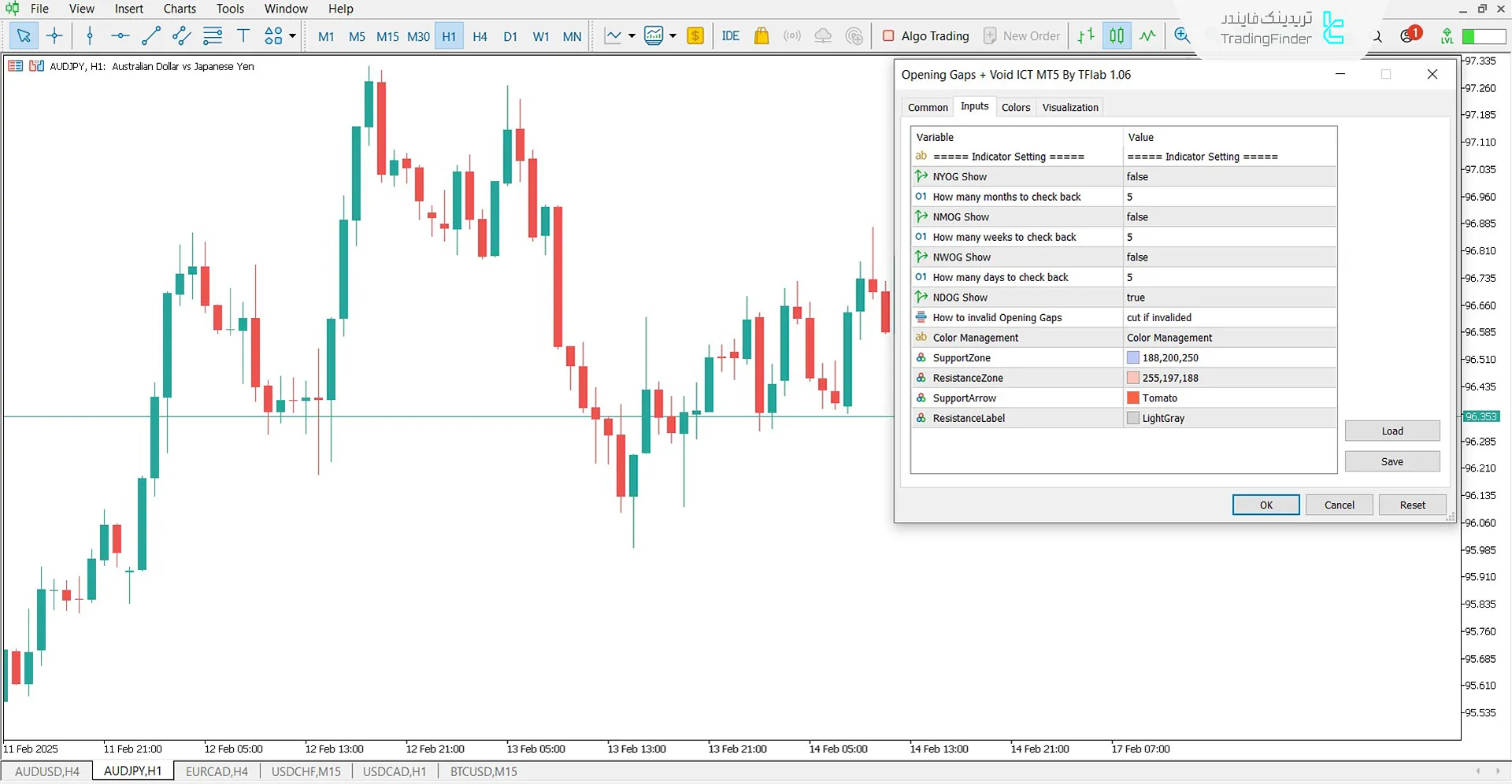
Task: Click the SupportArrow Tomato color swatch
Action: coord(1133,398)
